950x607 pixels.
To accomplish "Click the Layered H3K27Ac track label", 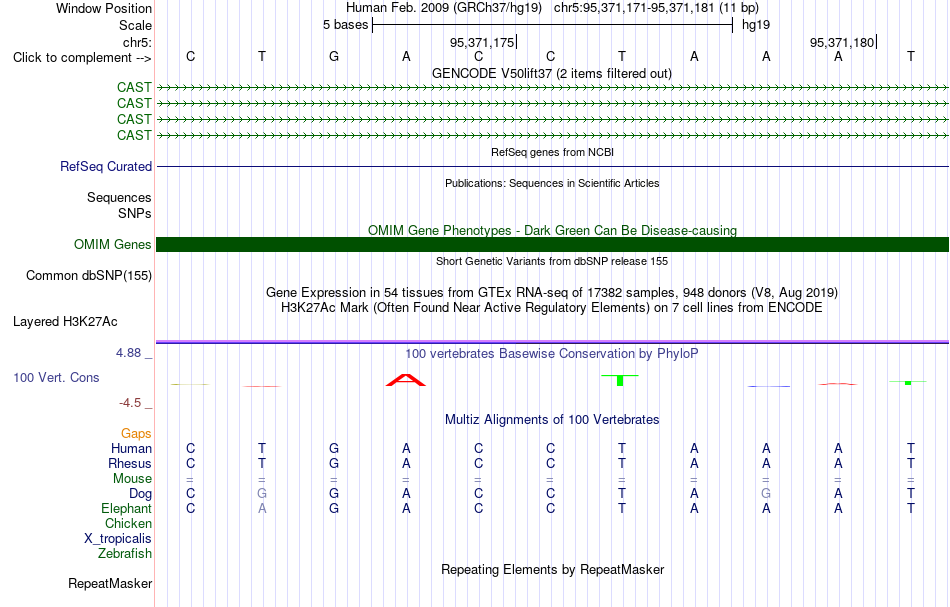I will [x=65, y=322].
